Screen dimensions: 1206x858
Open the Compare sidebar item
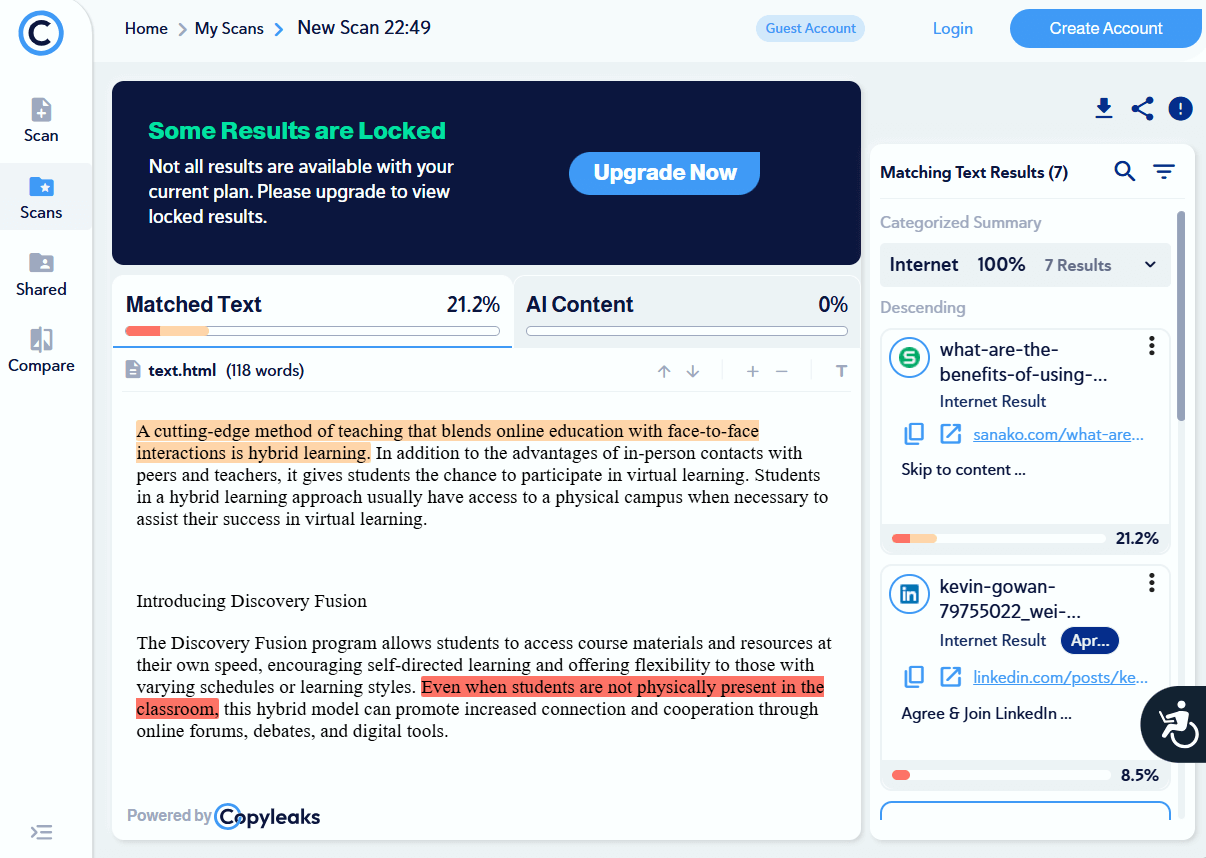[41, 351]
